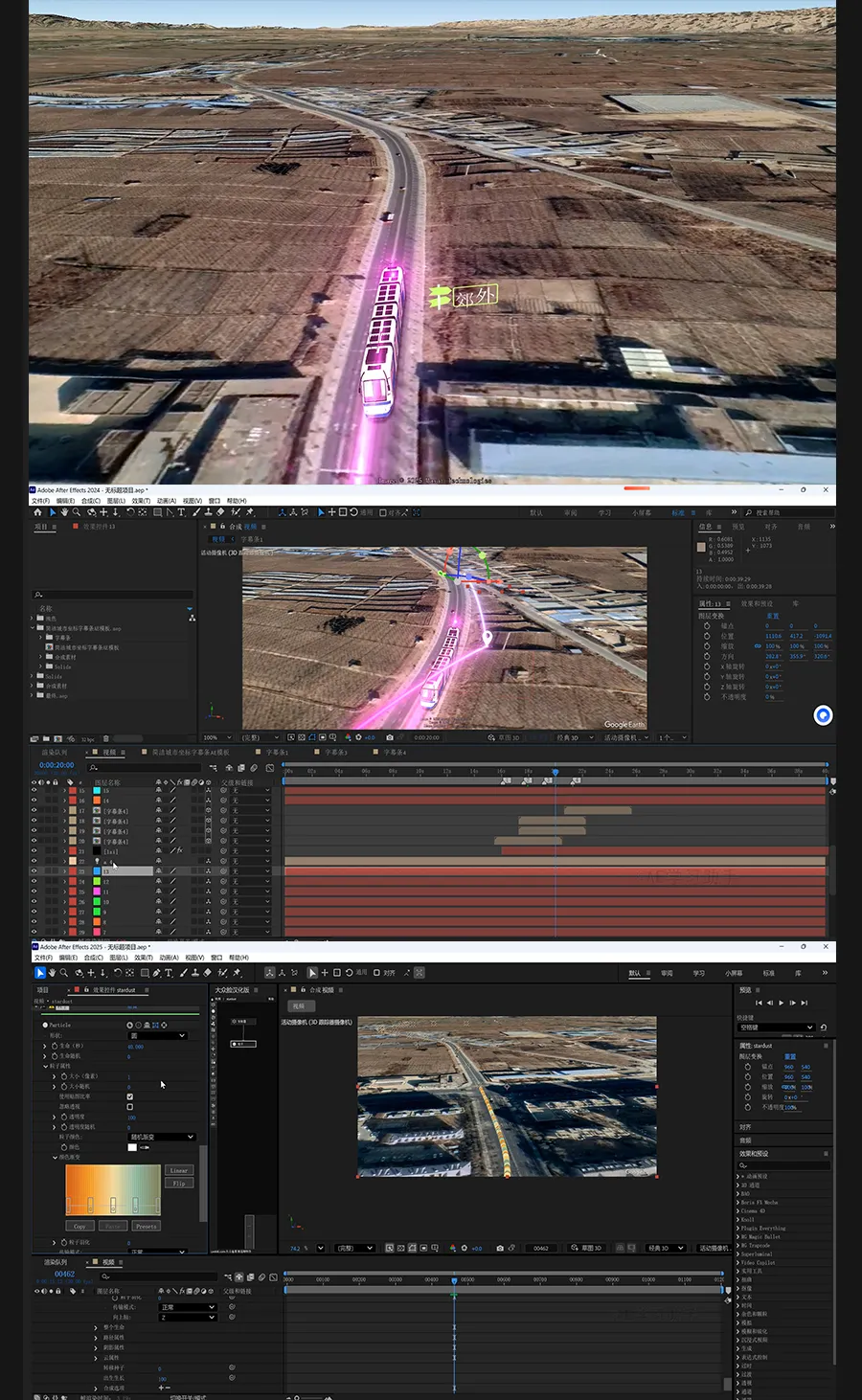Open parent dropdown for layer 16

point(251,802)
